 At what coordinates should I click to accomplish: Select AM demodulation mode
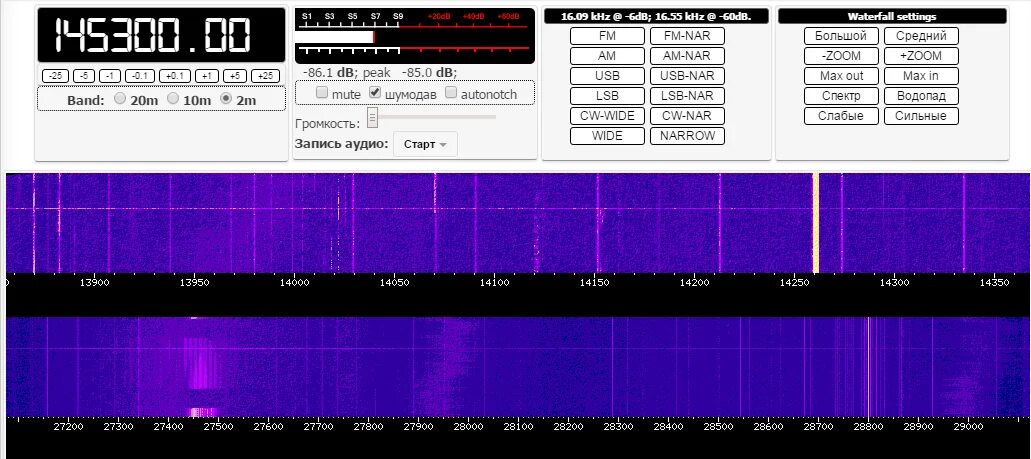pyautogui.click(x=607, y=56)
